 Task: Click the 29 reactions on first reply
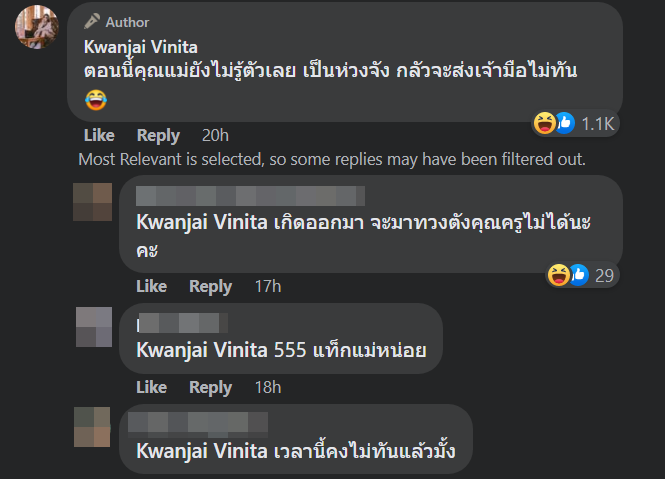[x=581, y=274]
